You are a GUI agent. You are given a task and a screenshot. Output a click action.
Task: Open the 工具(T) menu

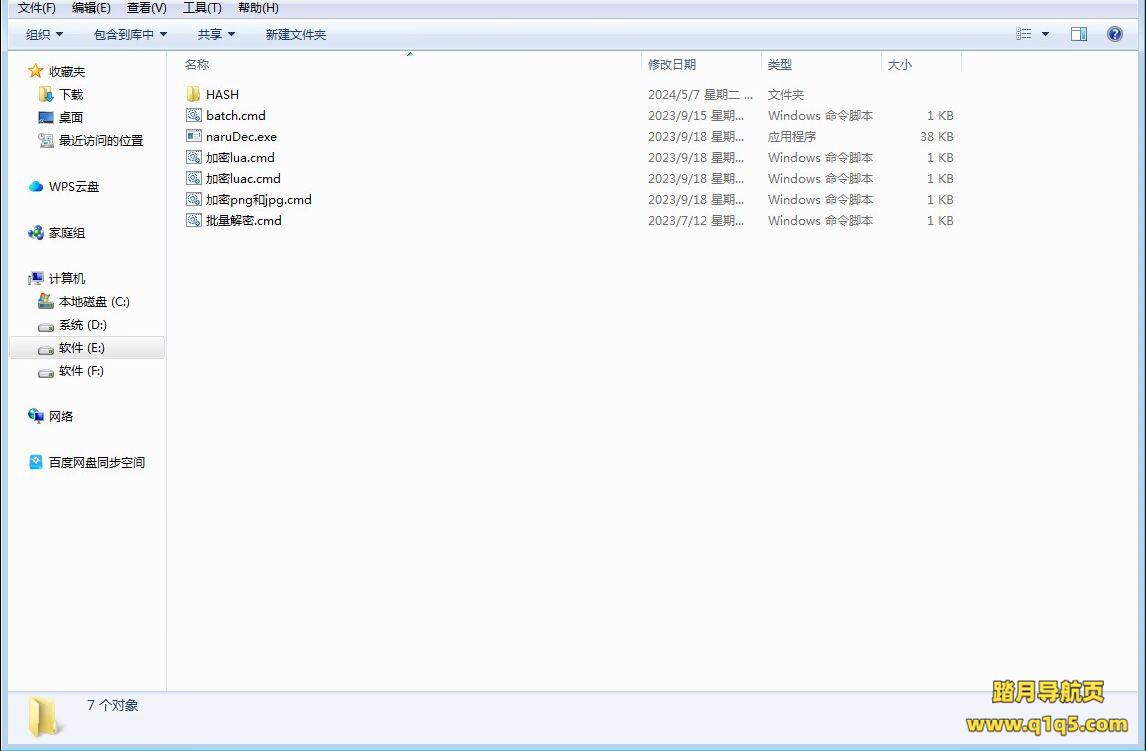pos(202,8)
